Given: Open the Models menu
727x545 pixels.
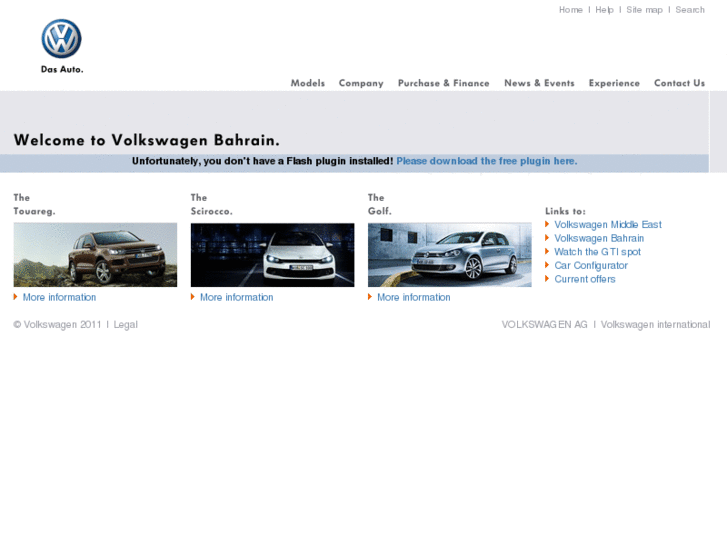Looking at the screenshot, I should [x=308, y=83].
